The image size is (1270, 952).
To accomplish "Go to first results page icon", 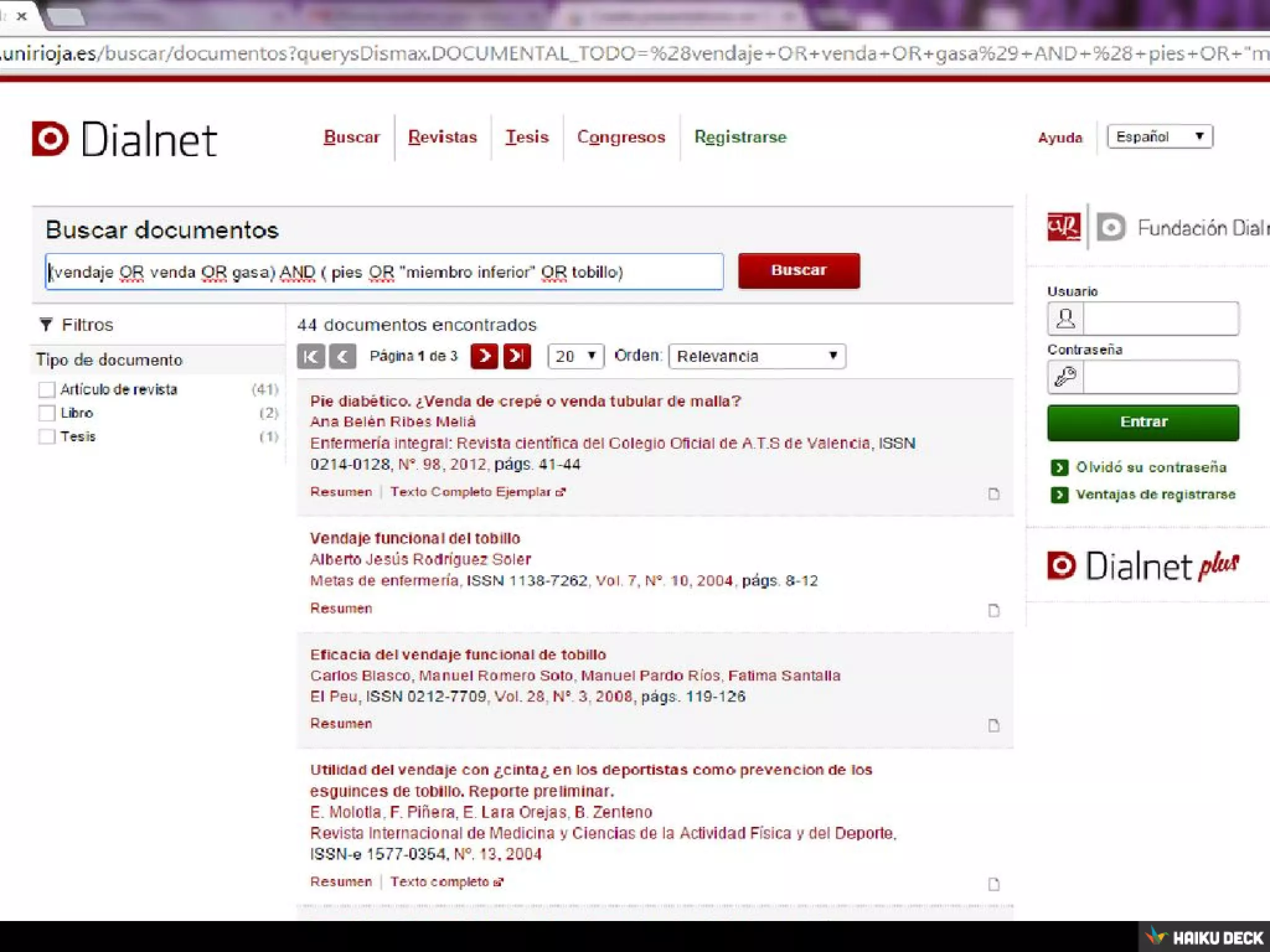I will point(311,356).
